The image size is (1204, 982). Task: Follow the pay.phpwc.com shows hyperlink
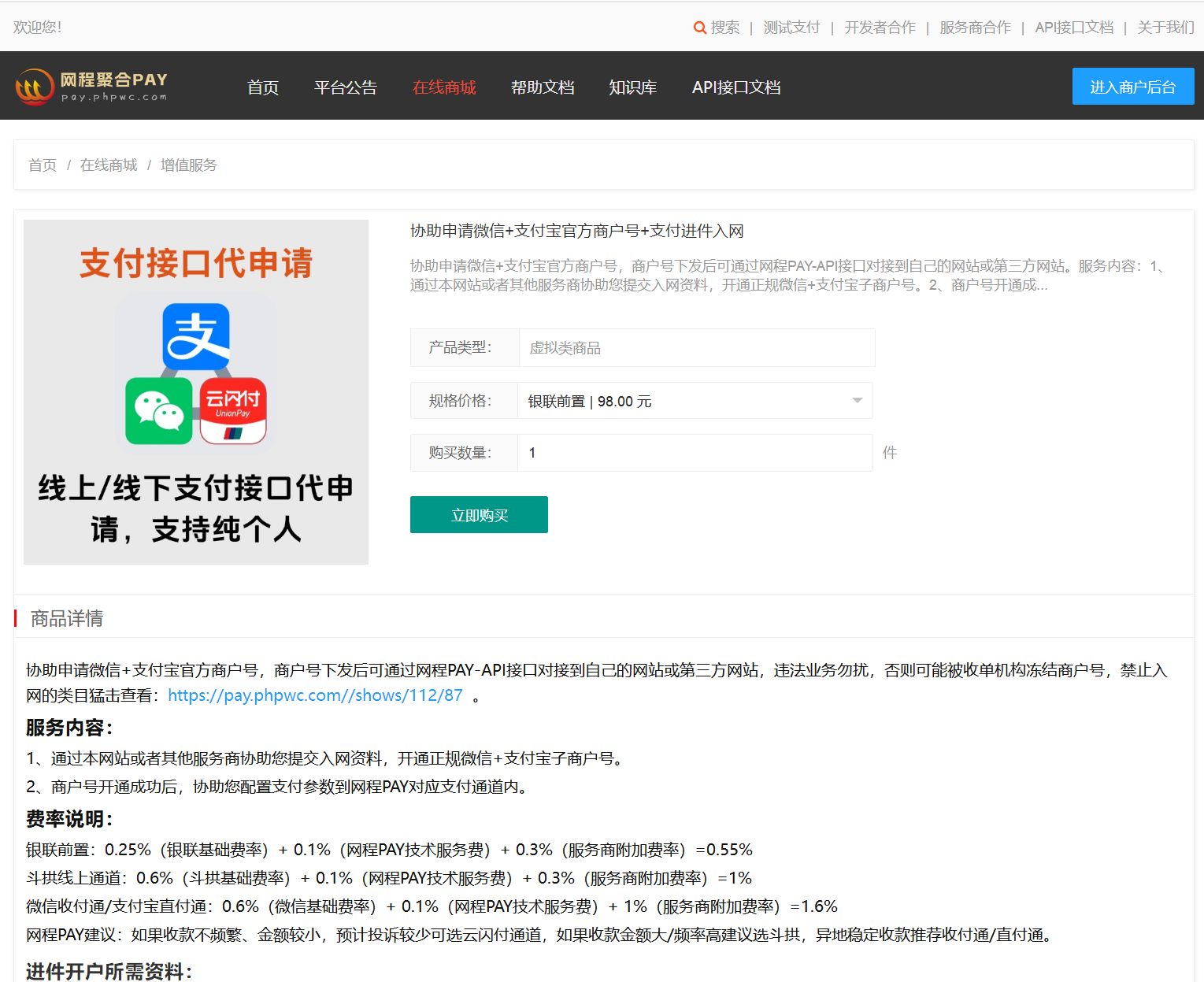coord(315,695)
